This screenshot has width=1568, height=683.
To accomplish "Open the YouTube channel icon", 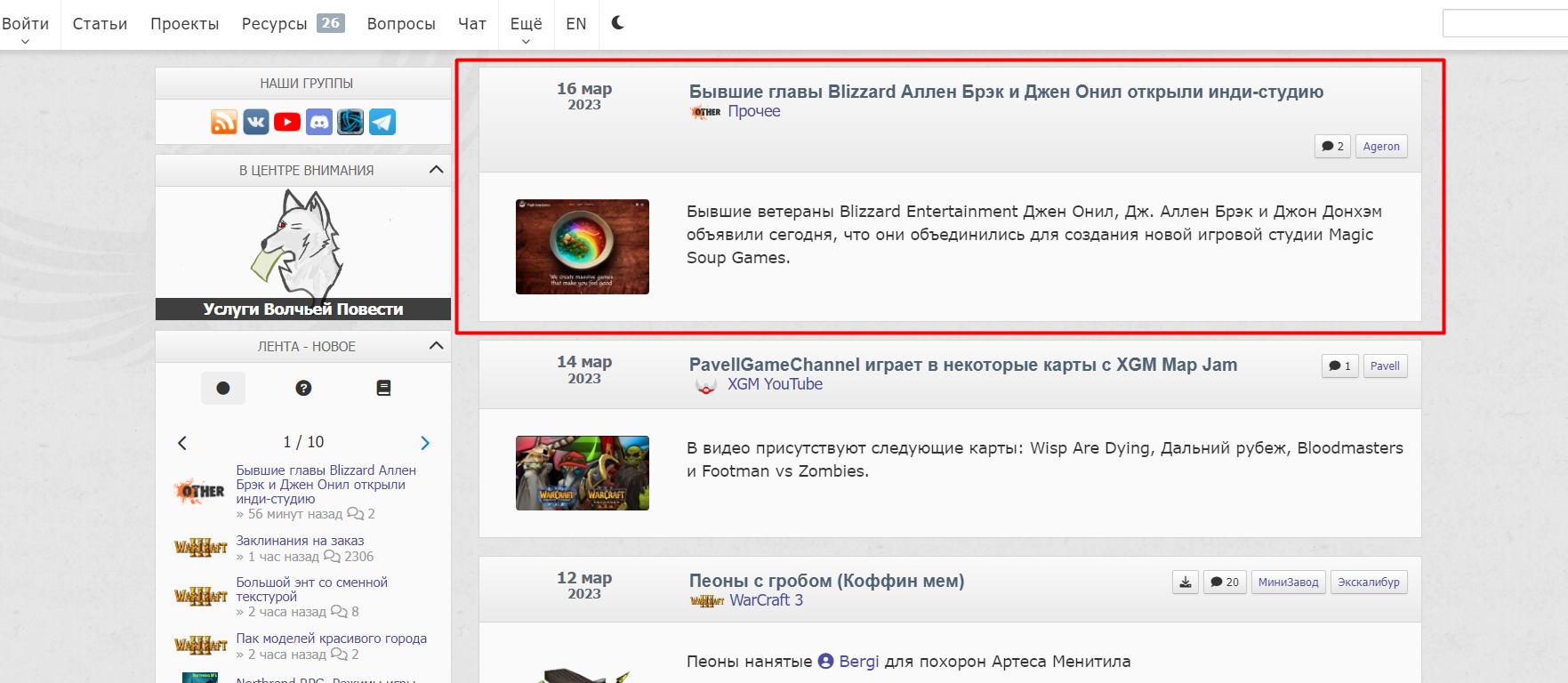I will click(287, 122).
